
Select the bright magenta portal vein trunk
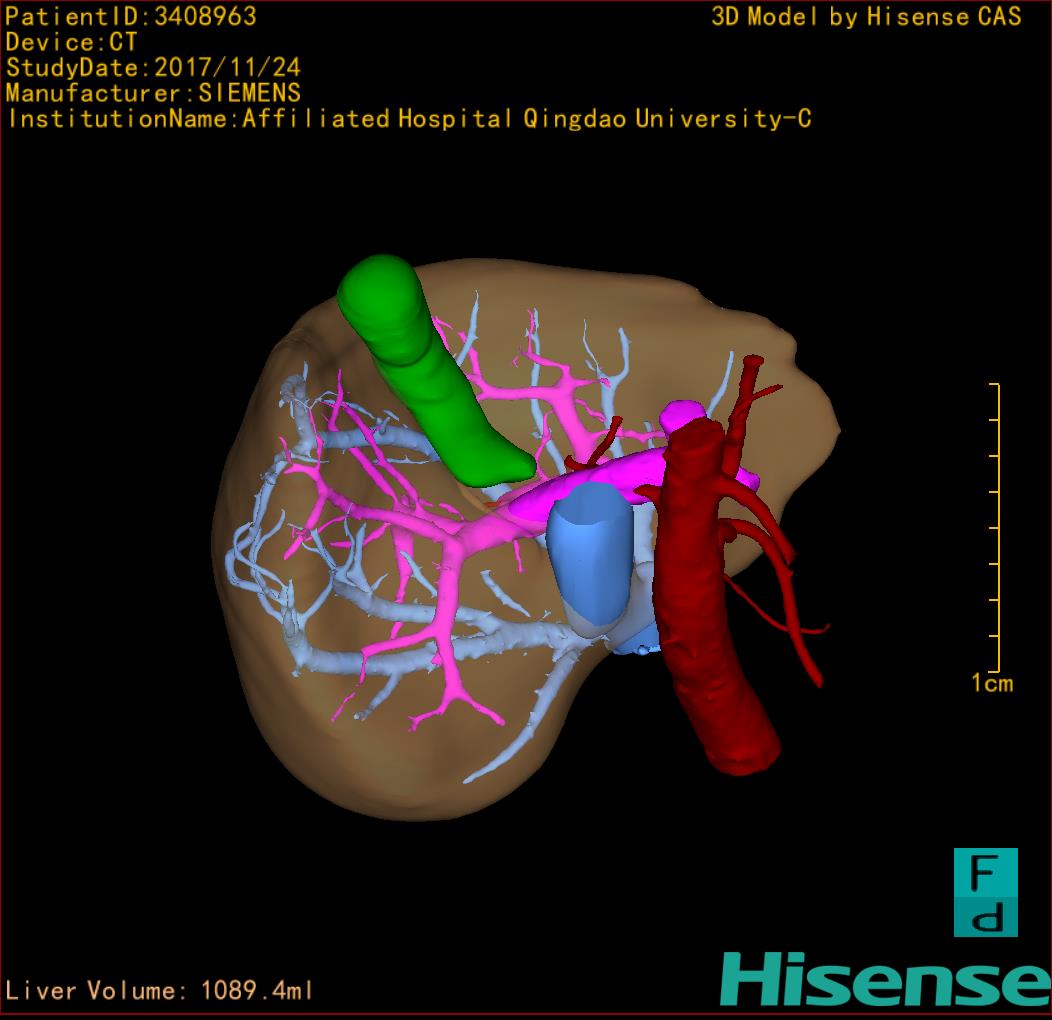(590, 485)
